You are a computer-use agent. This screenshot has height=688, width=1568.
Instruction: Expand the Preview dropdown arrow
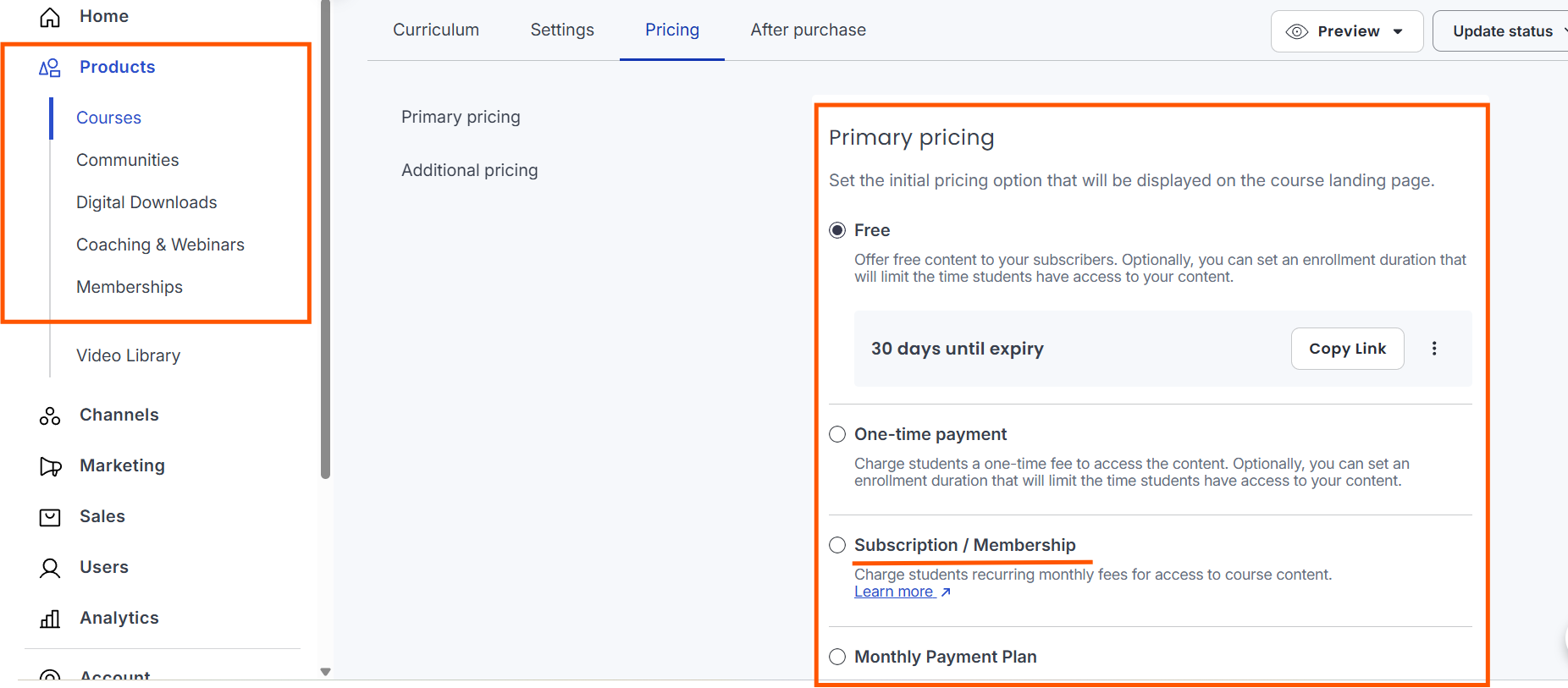tap(1398, 30)
